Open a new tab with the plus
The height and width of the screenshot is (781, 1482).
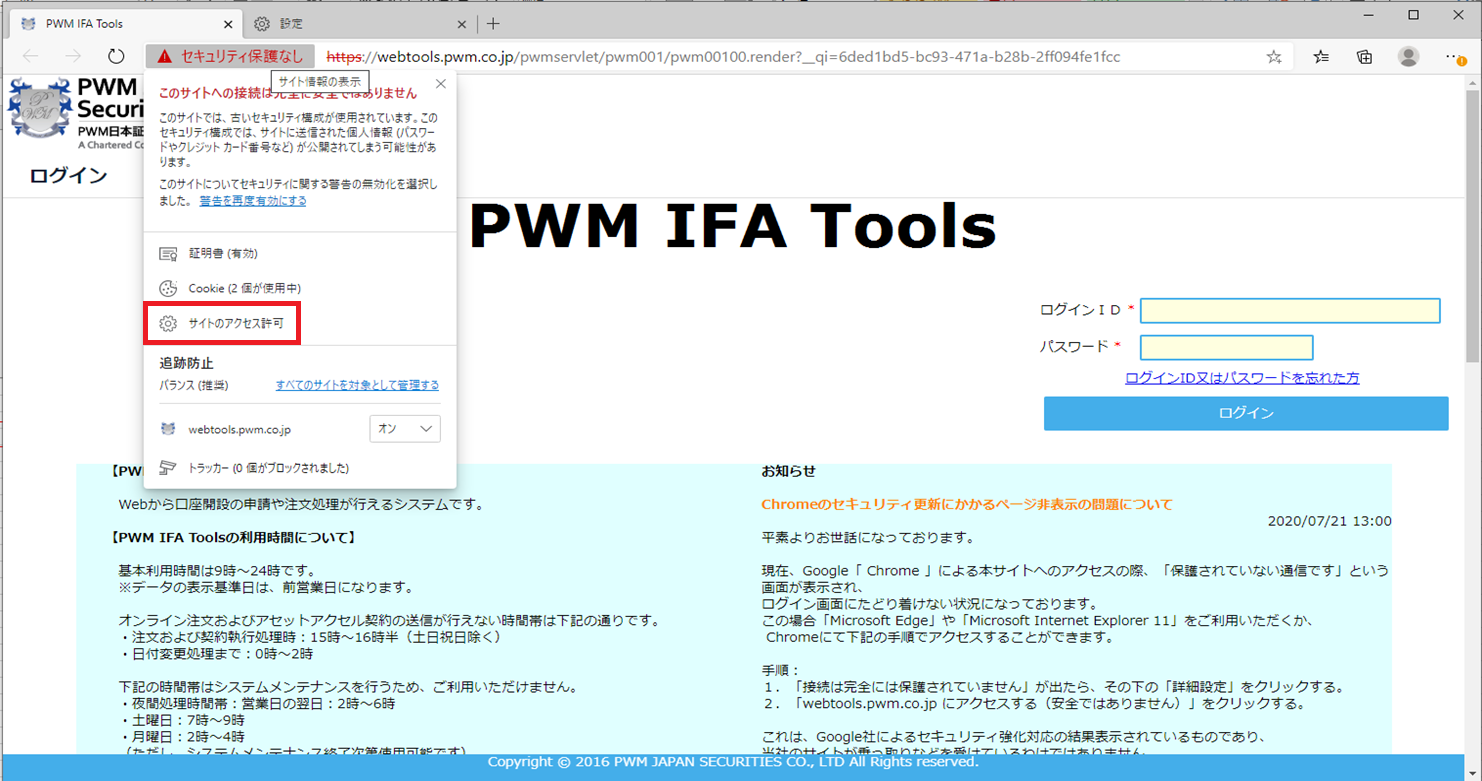coord(493,23)
